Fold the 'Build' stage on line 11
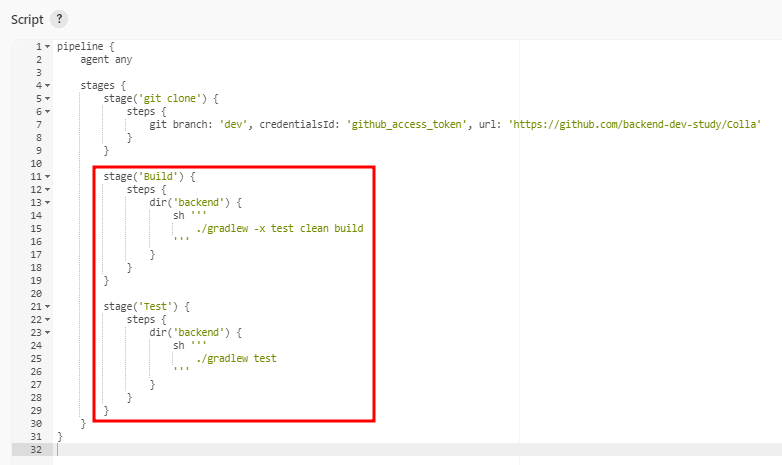 [x=47, y=176]
